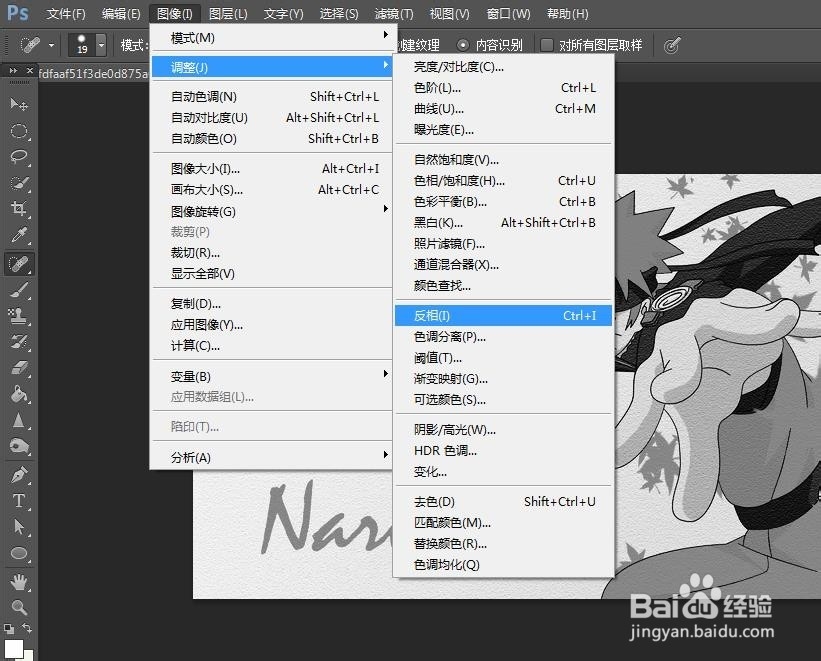Expand the 模式(M) submenu
This screenshot has height=661, width=821.
(272, 38)
